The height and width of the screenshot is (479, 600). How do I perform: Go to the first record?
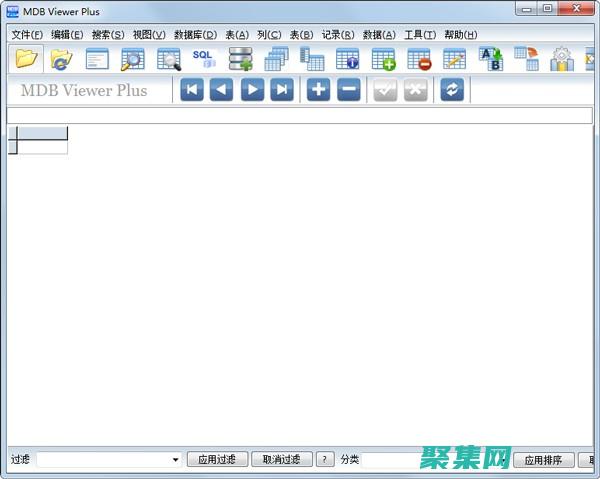(x=192, y=90)
